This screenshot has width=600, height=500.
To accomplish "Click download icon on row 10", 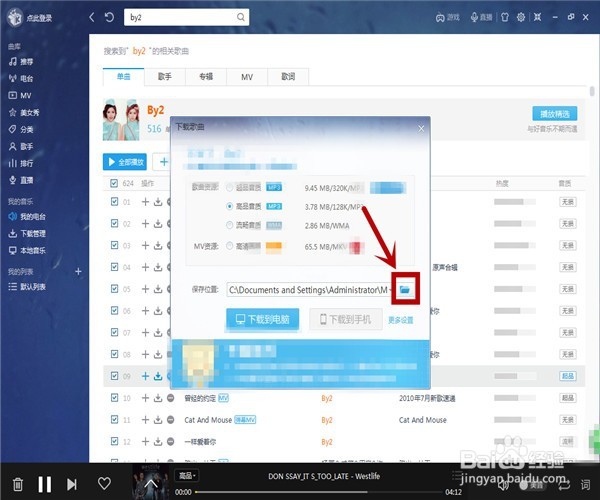I will (158, 398).
